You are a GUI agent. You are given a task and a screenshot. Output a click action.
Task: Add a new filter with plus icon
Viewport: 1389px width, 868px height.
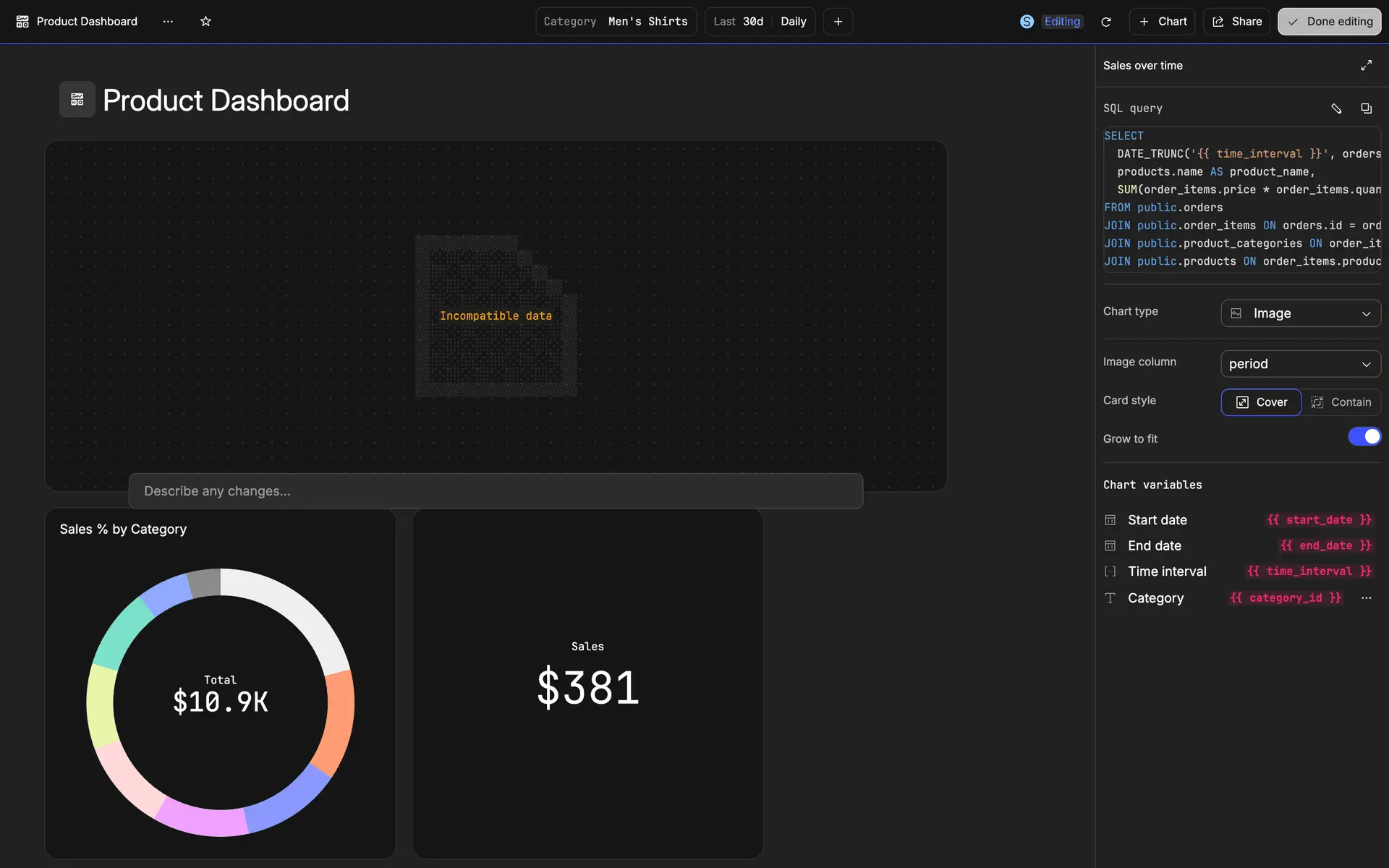click(x=838, y=22)
